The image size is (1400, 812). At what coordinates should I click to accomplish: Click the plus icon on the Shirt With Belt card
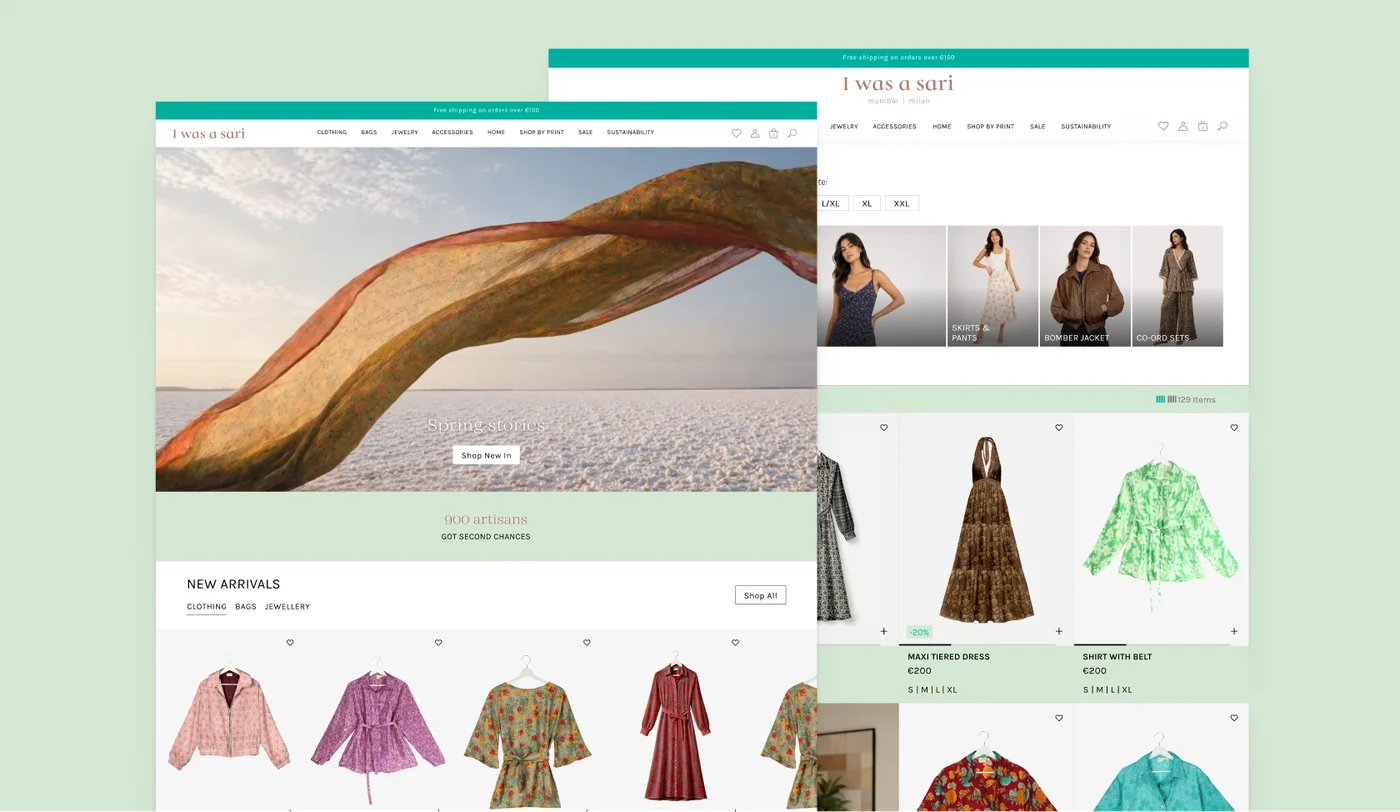pos(1234,631)
